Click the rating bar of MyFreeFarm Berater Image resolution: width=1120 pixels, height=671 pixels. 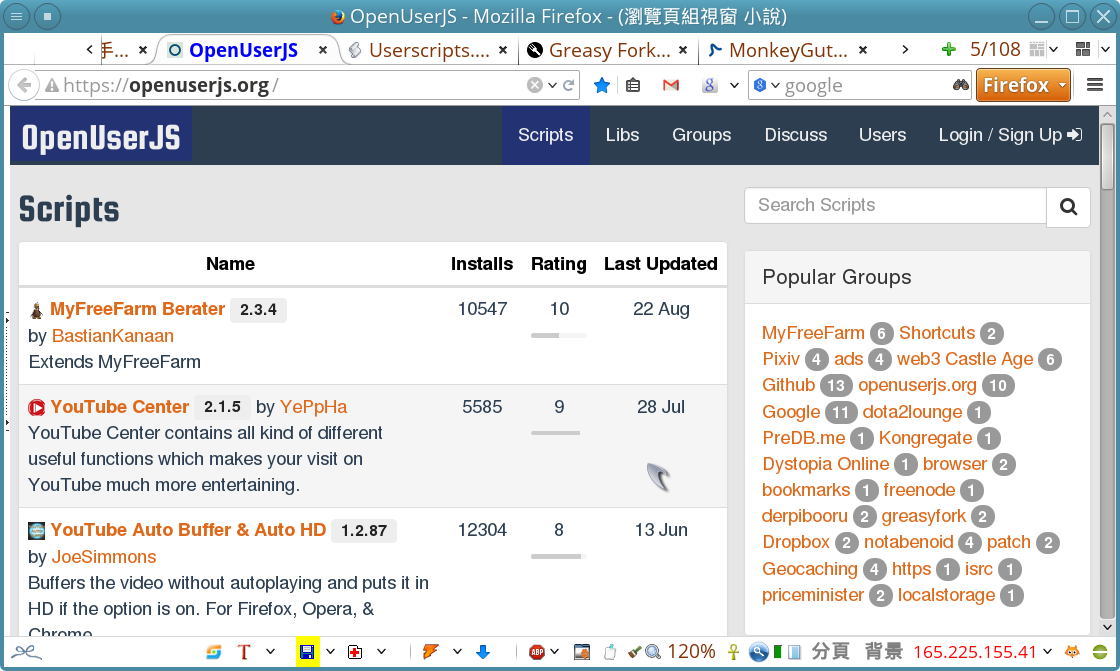click(x=559, y=335)
